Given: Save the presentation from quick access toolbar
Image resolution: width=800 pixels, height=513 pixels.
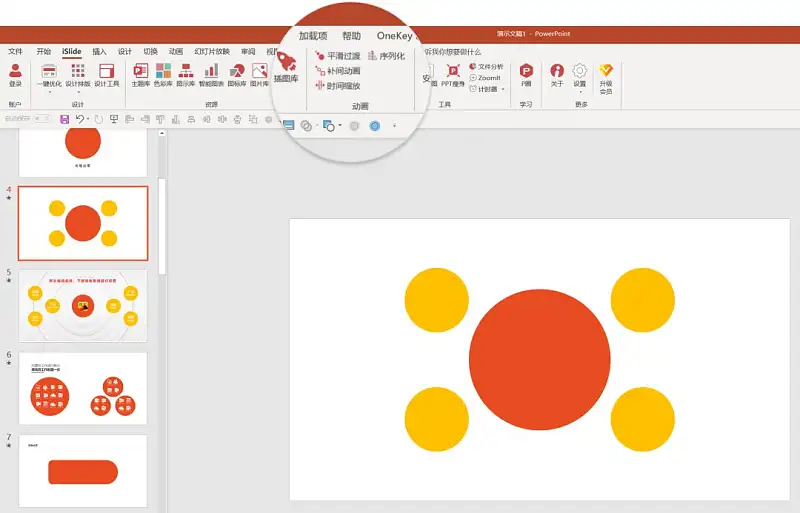Looking at the screenshot, I should tap(64, 119).
